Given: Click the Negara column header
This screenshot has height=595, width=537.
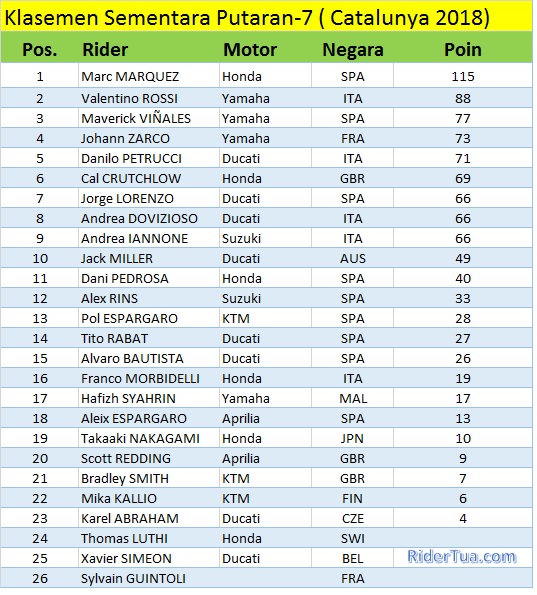Looking at the screenshot, I should pos(353,50).
